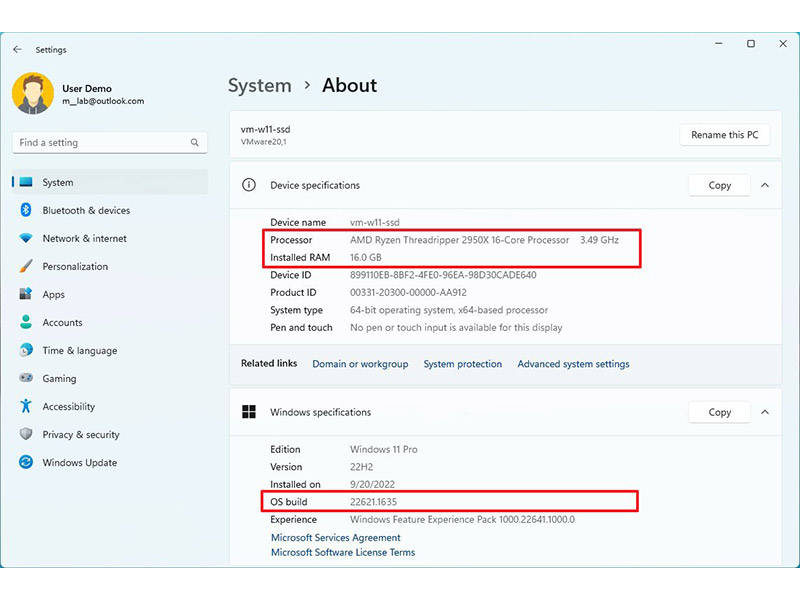
Task: Open Advanced system settings link
Action: [573, 364]
